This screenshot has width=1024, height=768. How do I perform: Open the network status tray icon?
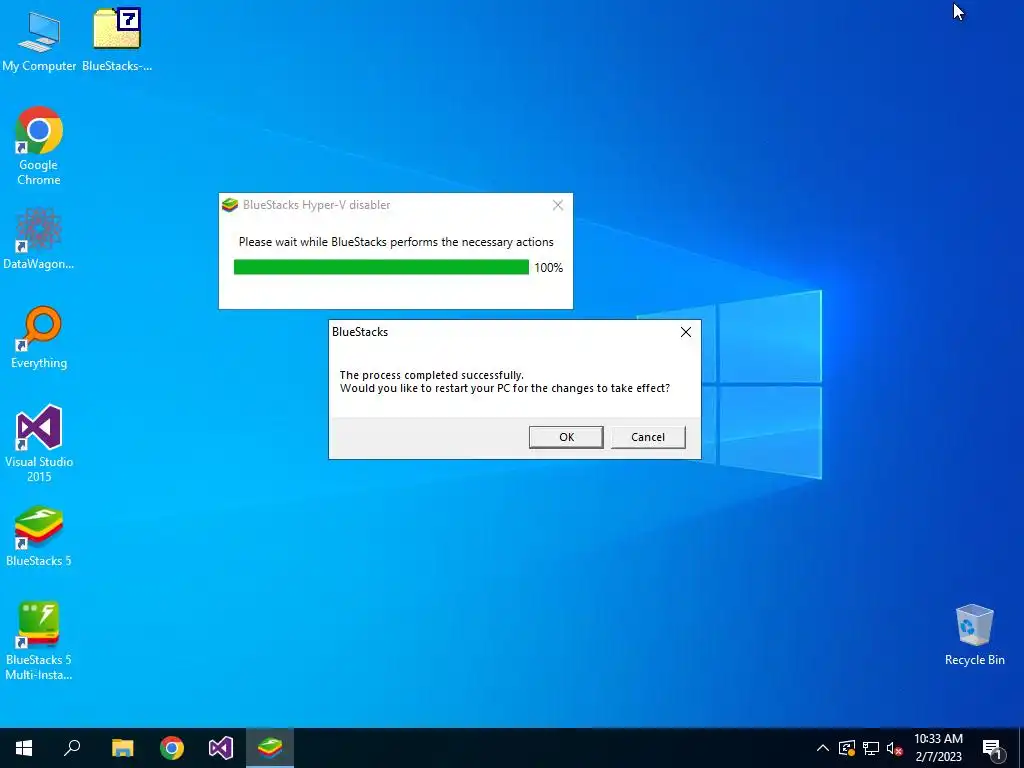[x=871, y=748]
